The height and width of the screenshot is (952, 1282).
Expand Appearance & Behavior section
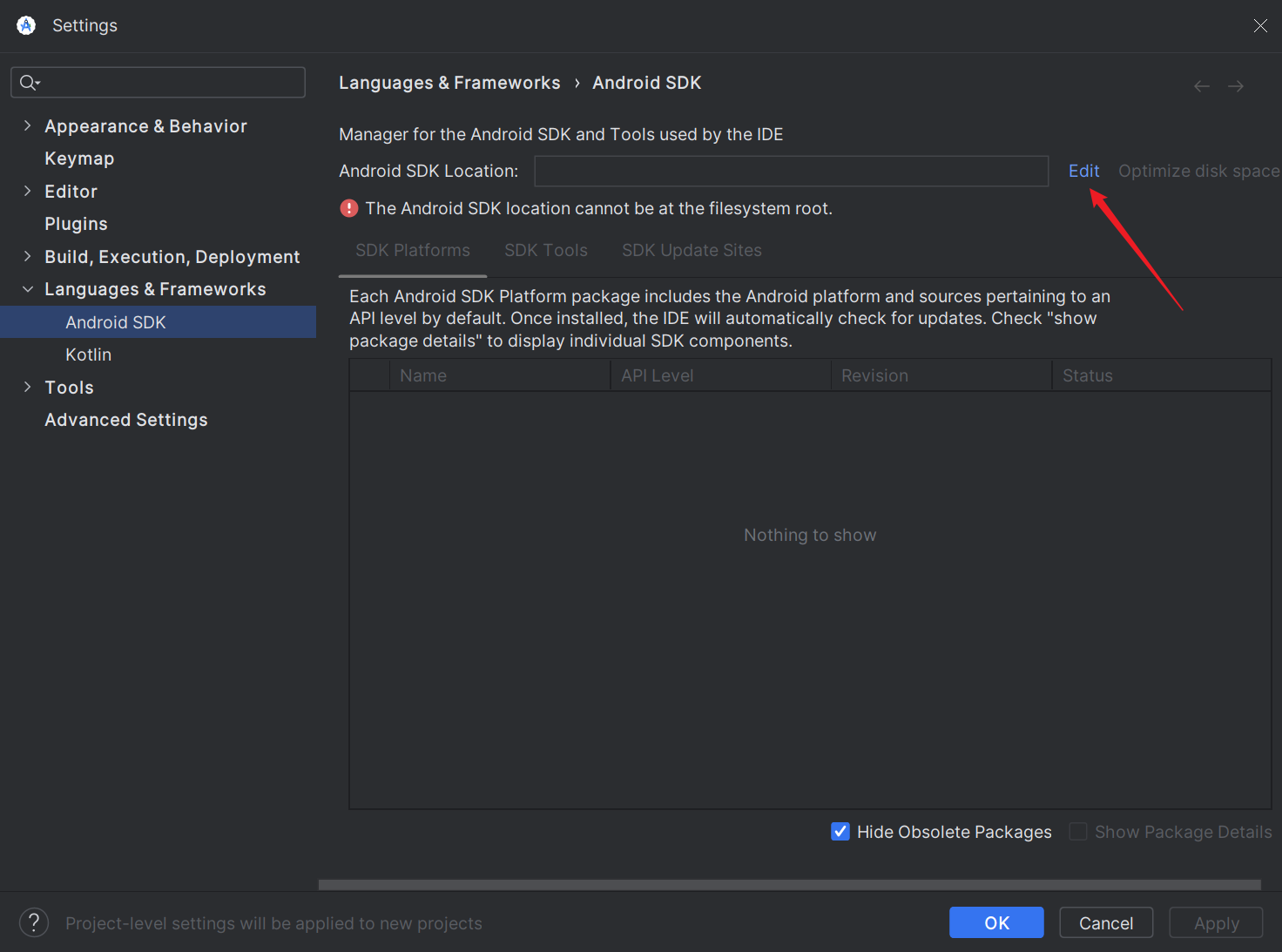coord(27,125)
